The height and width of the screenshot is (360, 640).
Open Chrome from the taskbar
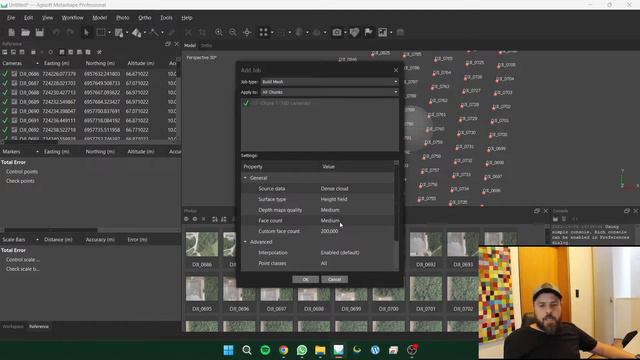pos(284,350)
